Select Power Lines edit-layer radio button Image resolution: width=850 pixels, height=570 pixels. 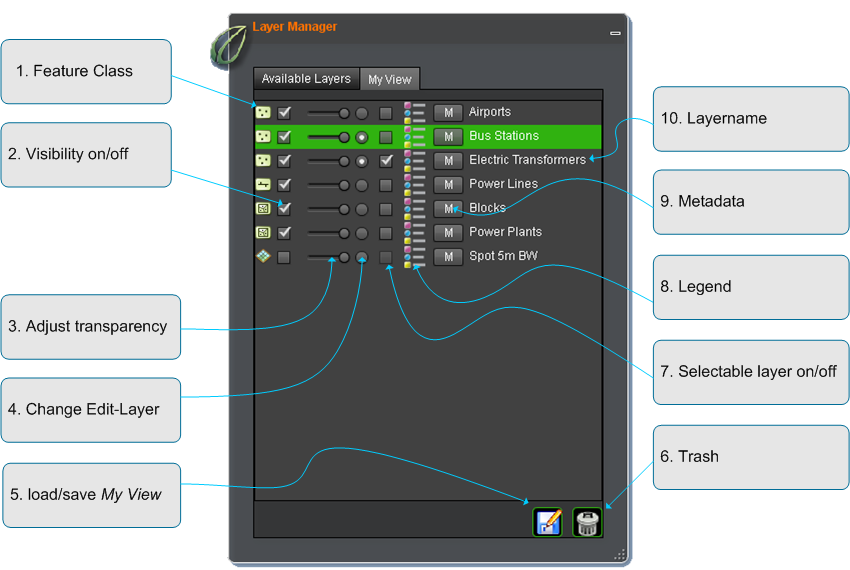(x=362, y=185)
